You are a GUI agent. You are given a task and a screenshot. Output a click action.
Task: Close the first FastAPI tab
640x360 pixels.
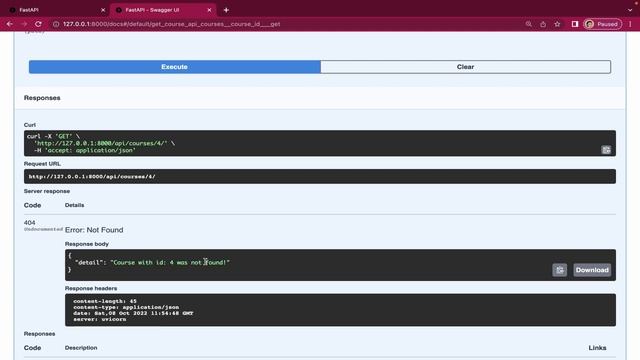103,10
